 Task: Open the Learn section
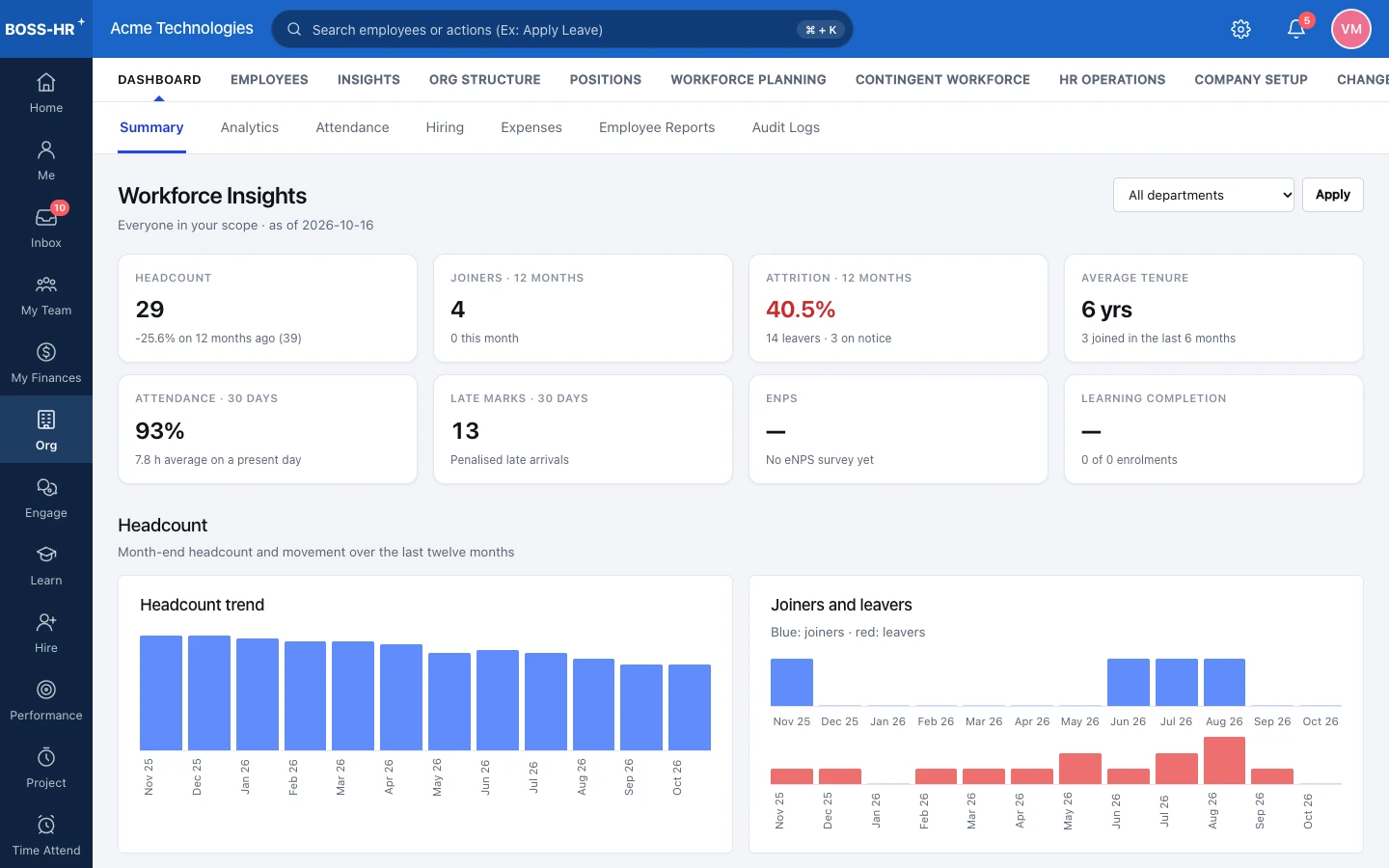click(46, 566)
